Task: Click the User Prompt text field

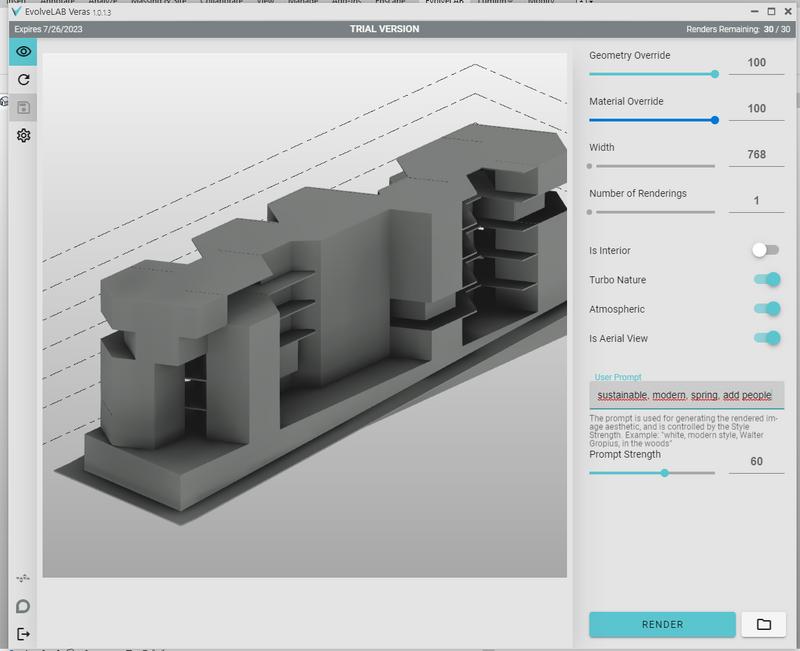Action: 686,395
